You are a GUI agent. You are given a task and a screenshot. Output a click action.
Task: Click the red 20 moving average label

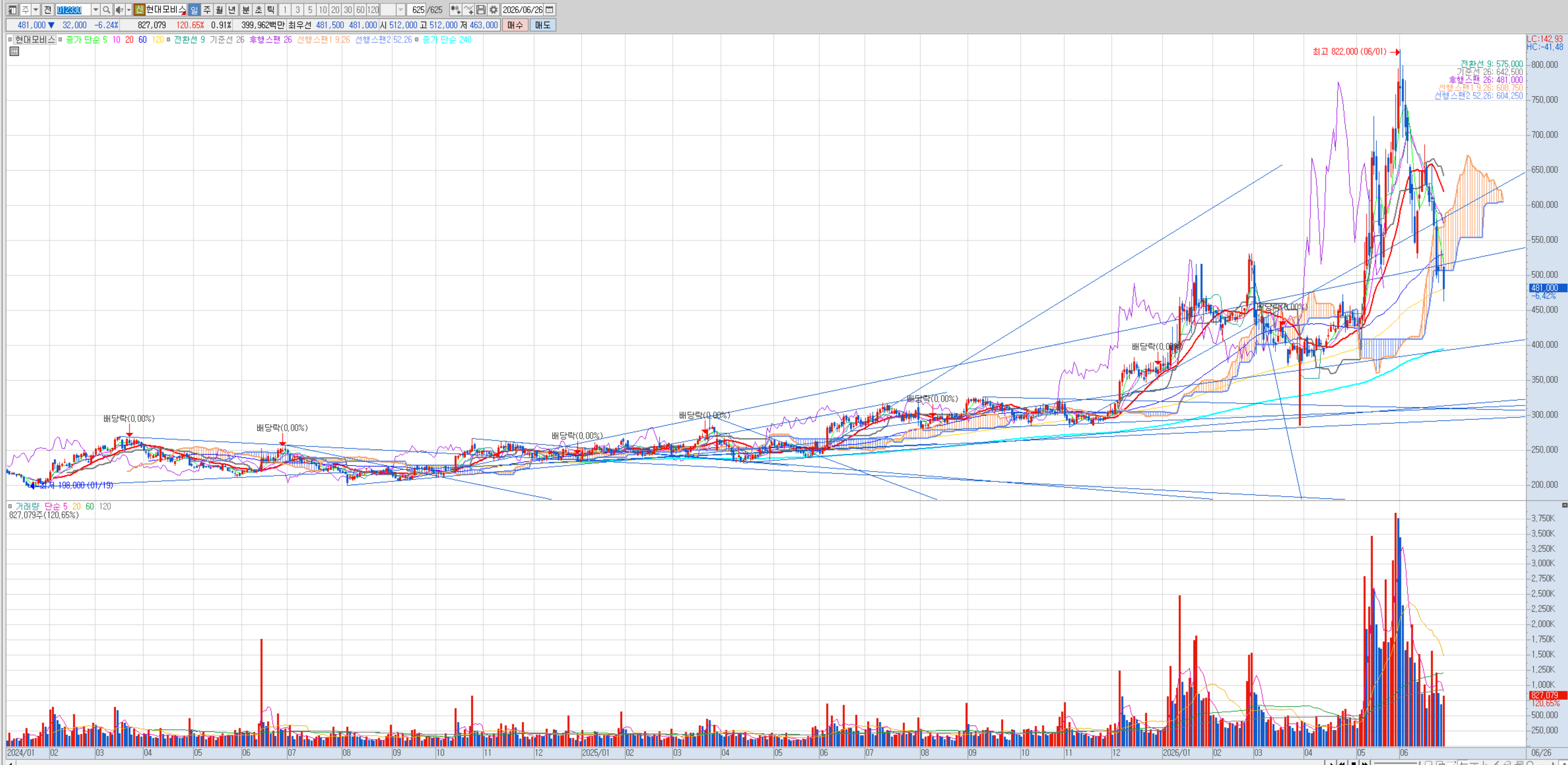(129, 40)
